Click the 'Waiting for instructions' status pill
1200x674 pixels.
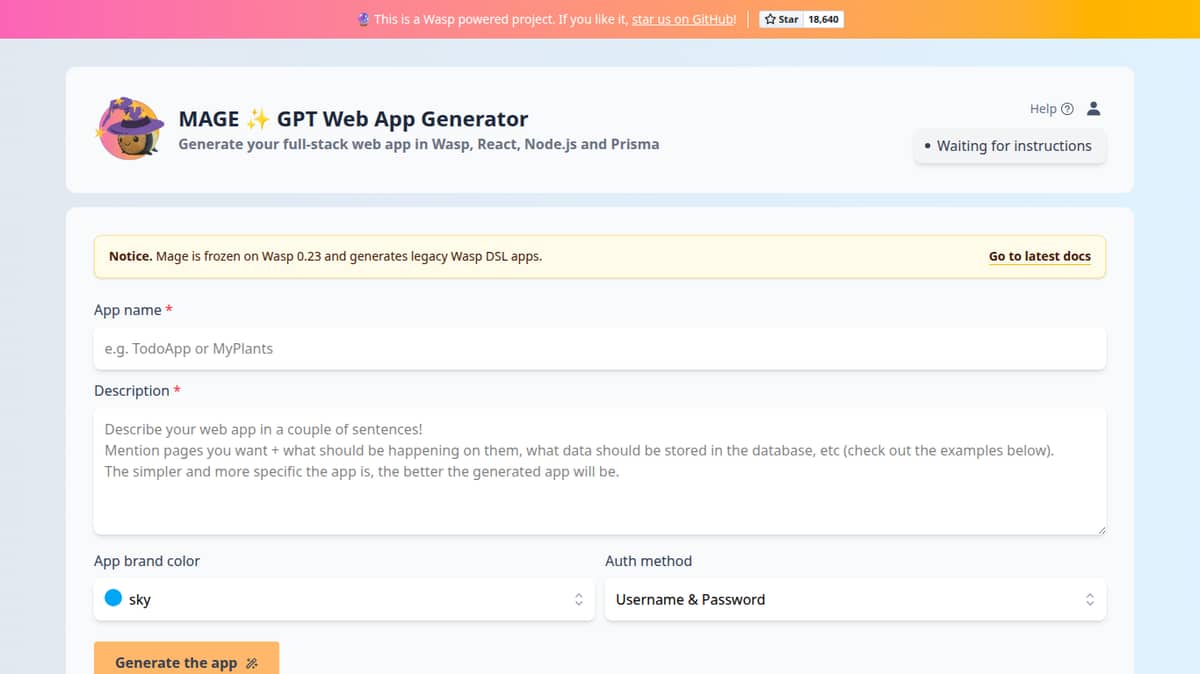click(x=1010, y=146)
